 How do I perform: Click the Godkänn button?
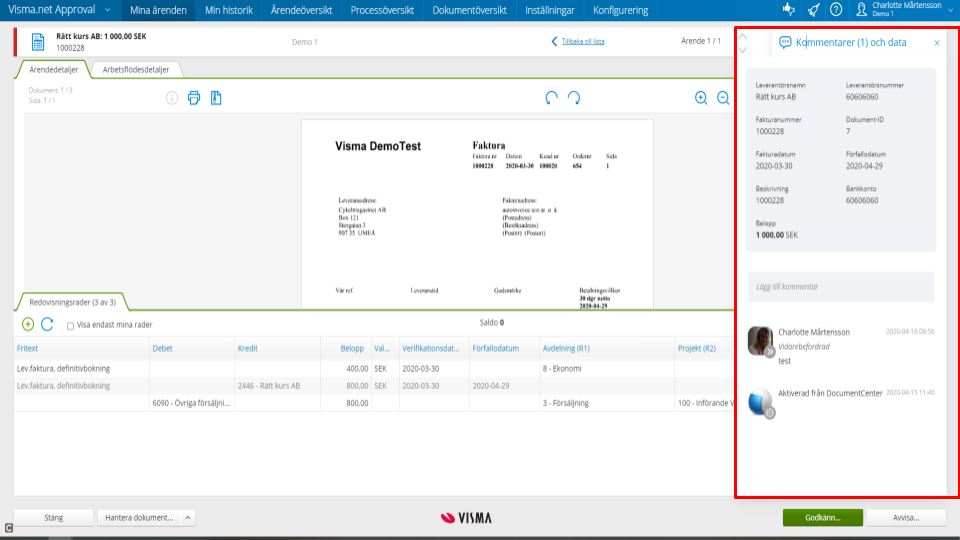pos(823,517)
